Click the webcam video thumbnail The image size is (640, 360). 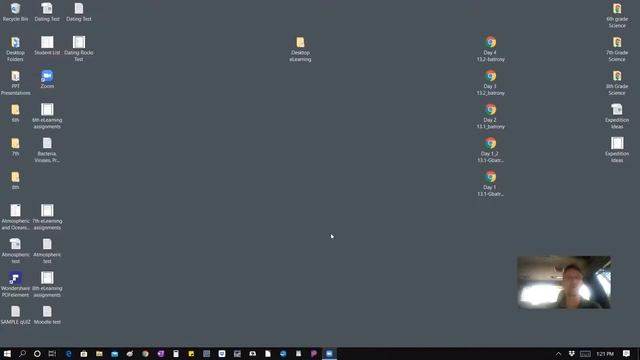point(564,282)
